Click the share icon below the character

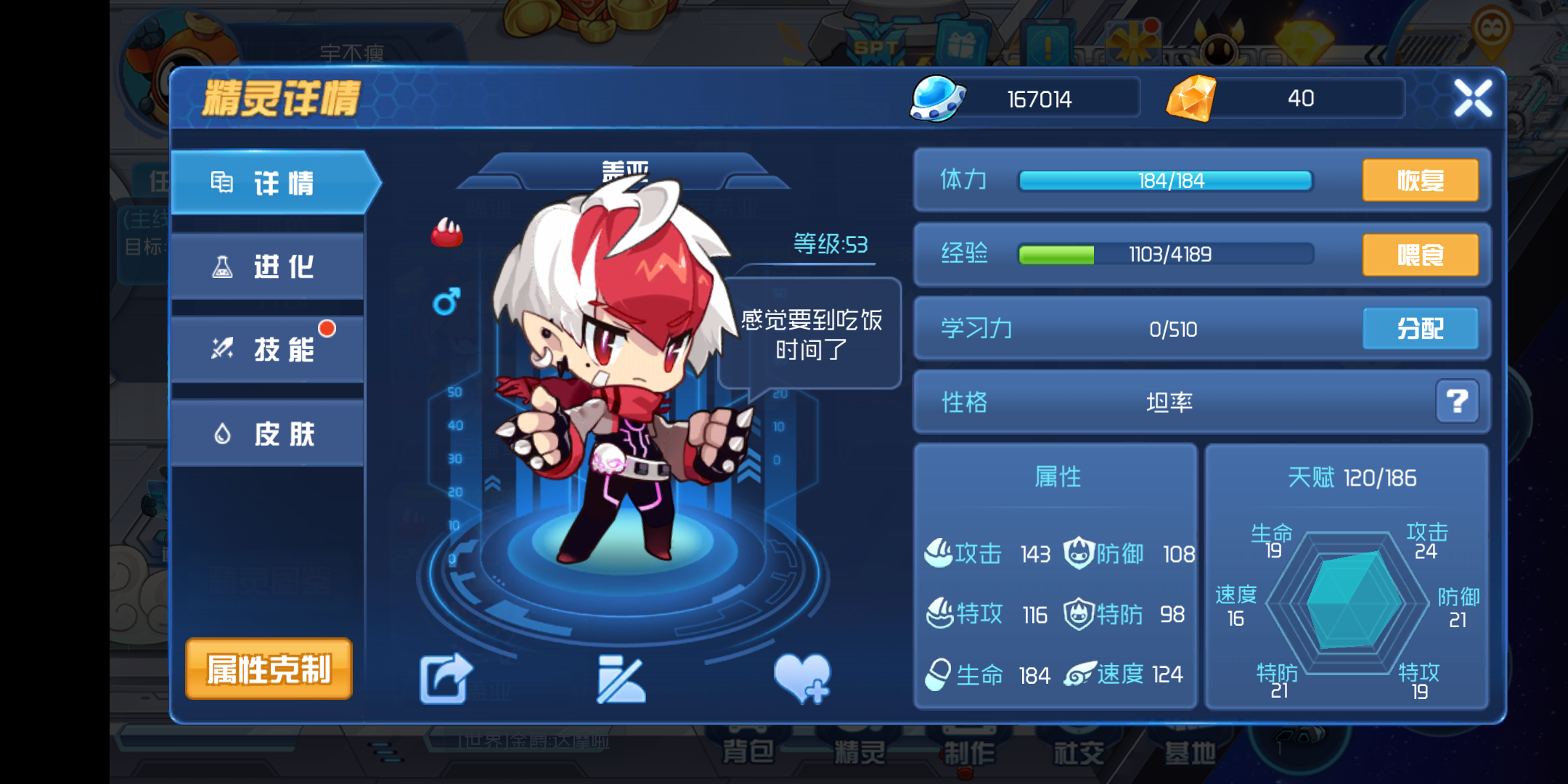446,679
